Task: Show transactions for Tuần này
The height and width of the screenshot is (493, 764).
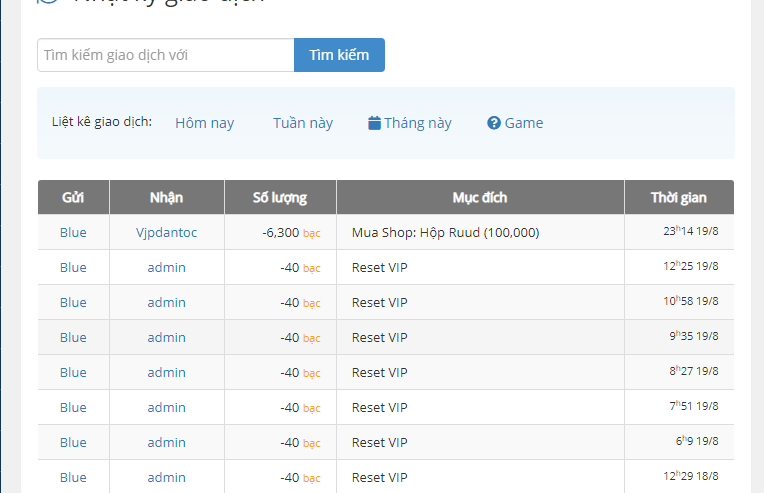Action: point(303,123)
